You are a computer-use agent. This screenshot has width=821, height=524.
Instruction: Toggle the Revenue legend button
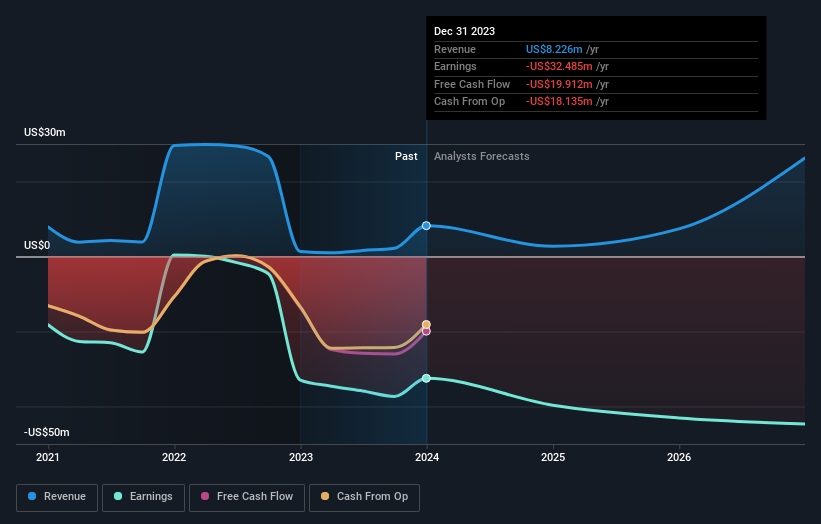coord(57,497)
